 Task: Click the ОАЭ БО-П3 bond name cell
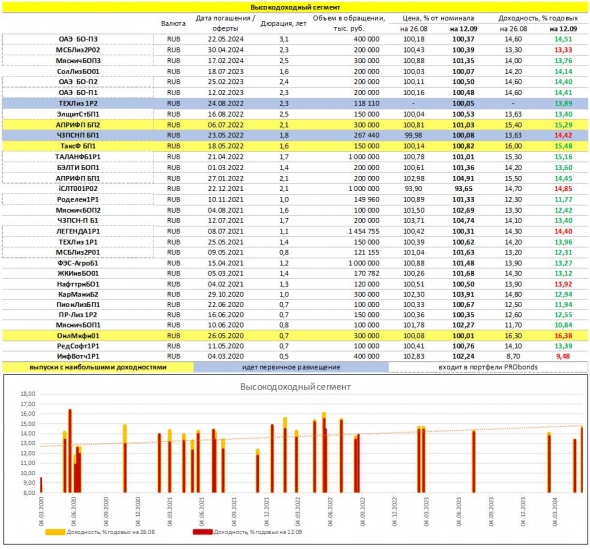(x=78, y=39)
